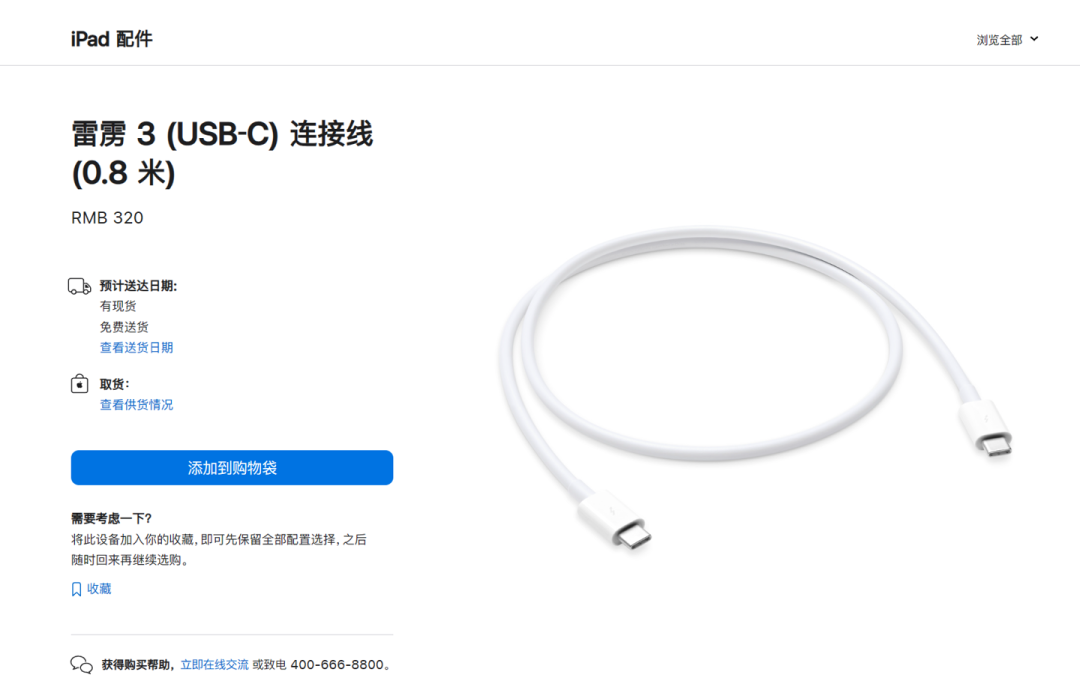Click the RMB 320 price text
1080x681 pixels.
[107, 218]
